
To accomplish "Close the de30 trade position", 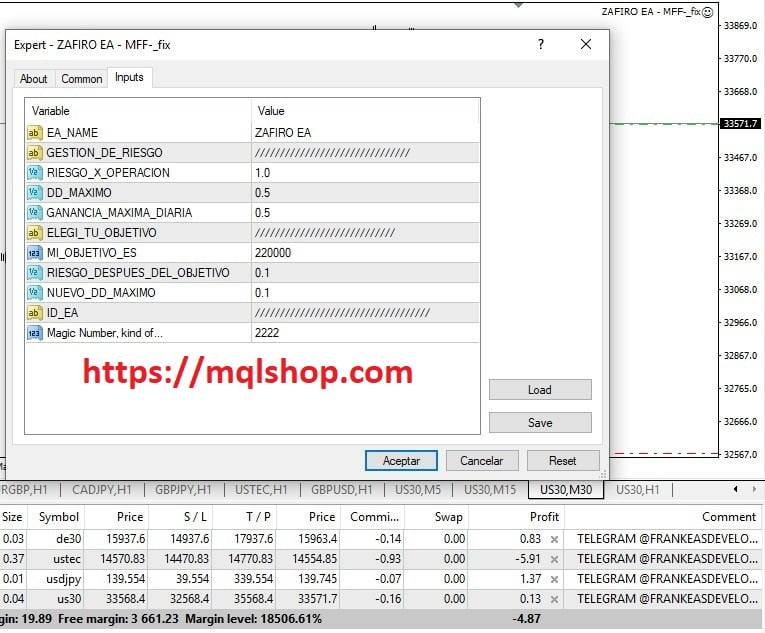I will click(554, 540).
